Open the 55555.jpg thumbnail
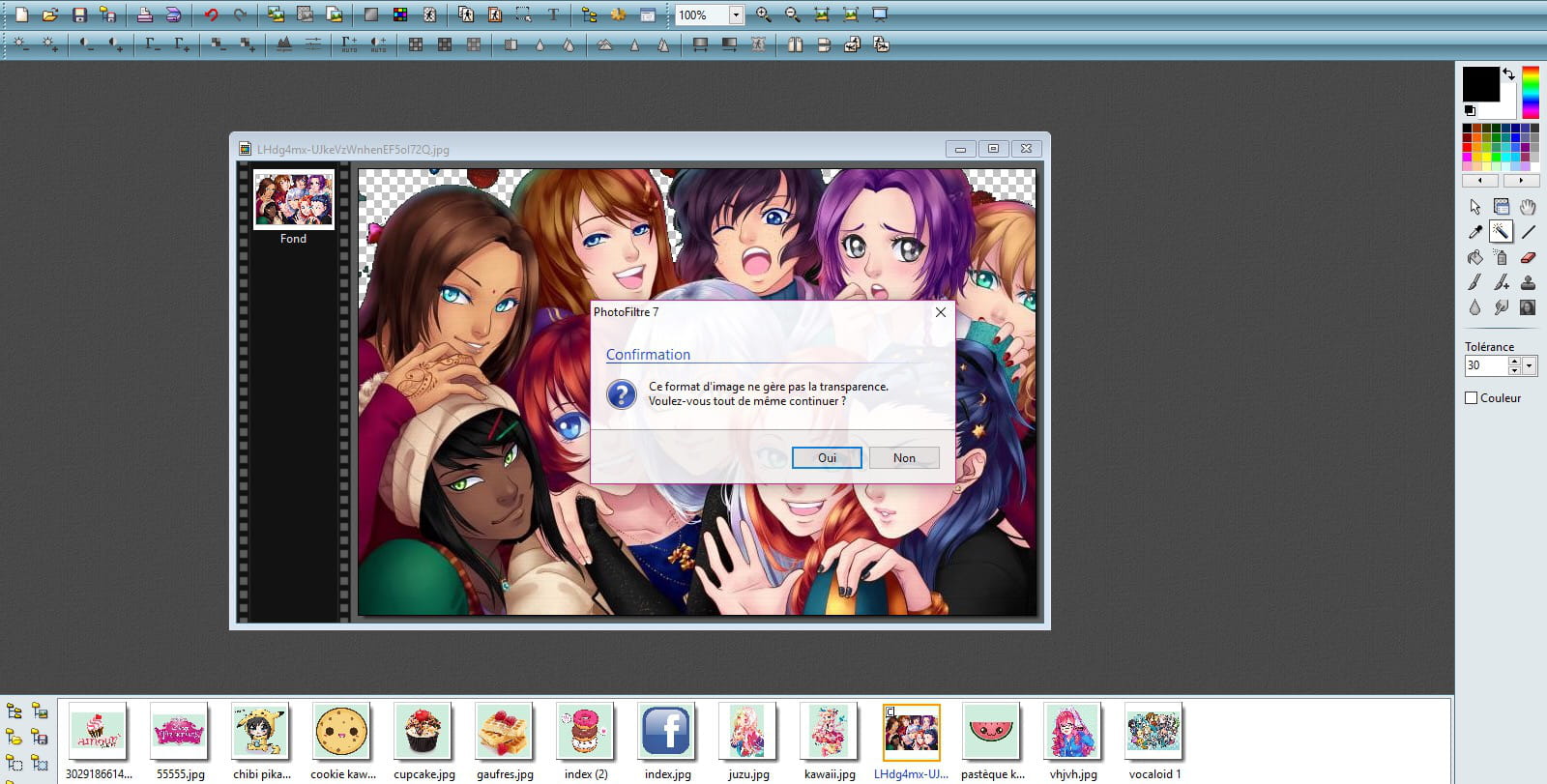 [x=179, y=732]
